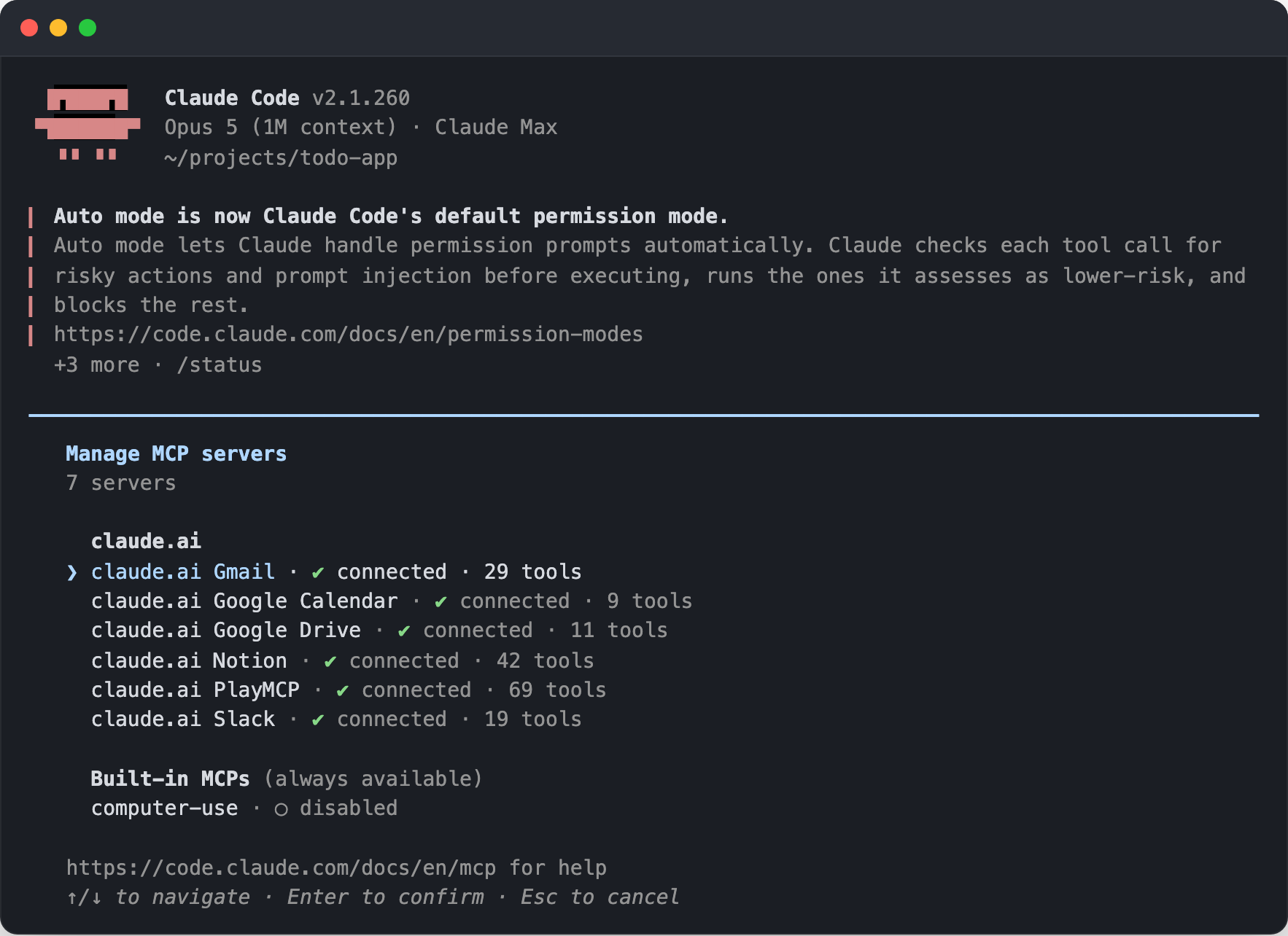
Task: Click the Built-in MCPs section header
Action: coord(170,779)
